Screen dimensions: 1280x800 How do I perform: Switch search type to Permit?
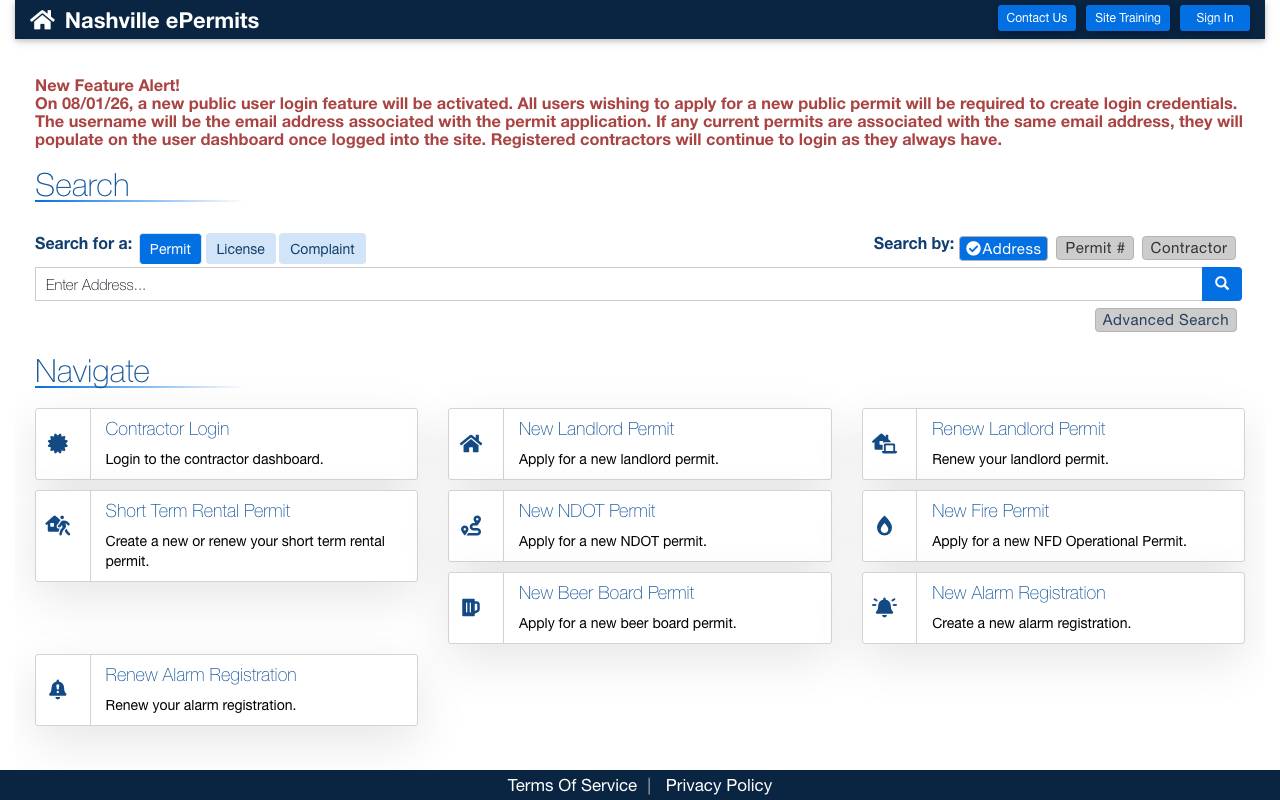coord(170,249)
